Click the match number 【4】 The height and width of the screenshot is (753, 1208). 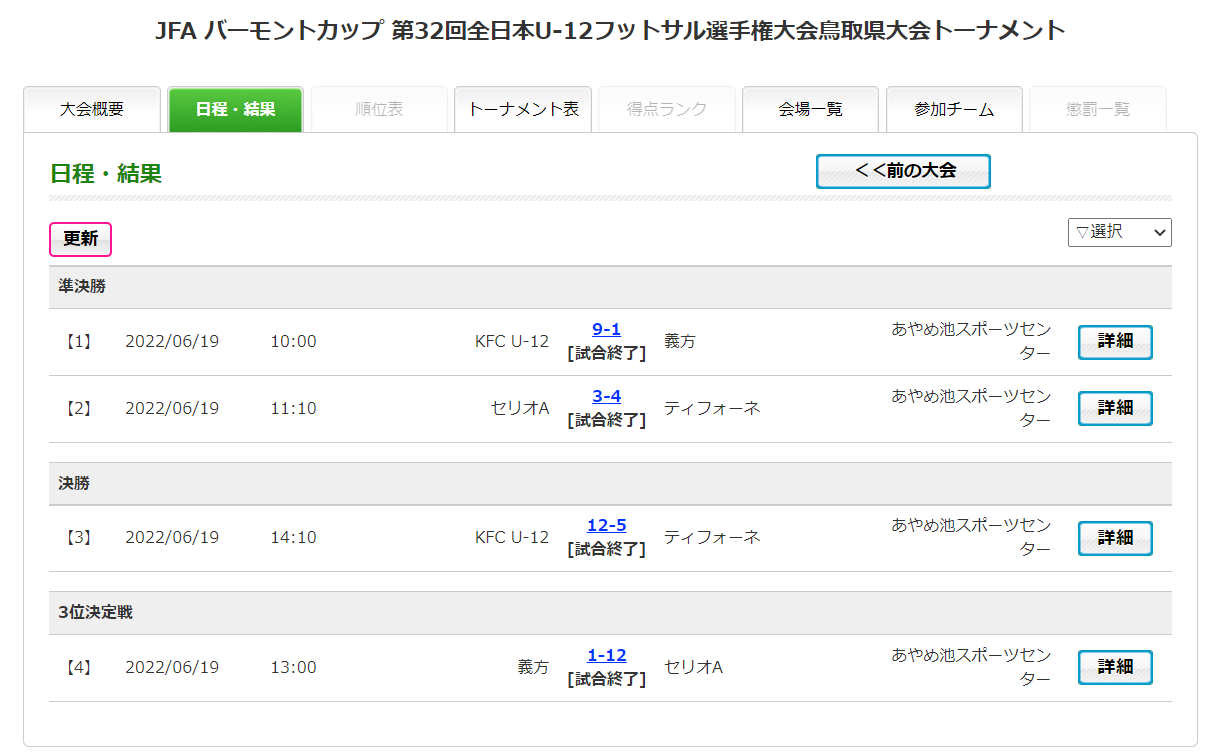pyautogui.click(x=78, y=667)
